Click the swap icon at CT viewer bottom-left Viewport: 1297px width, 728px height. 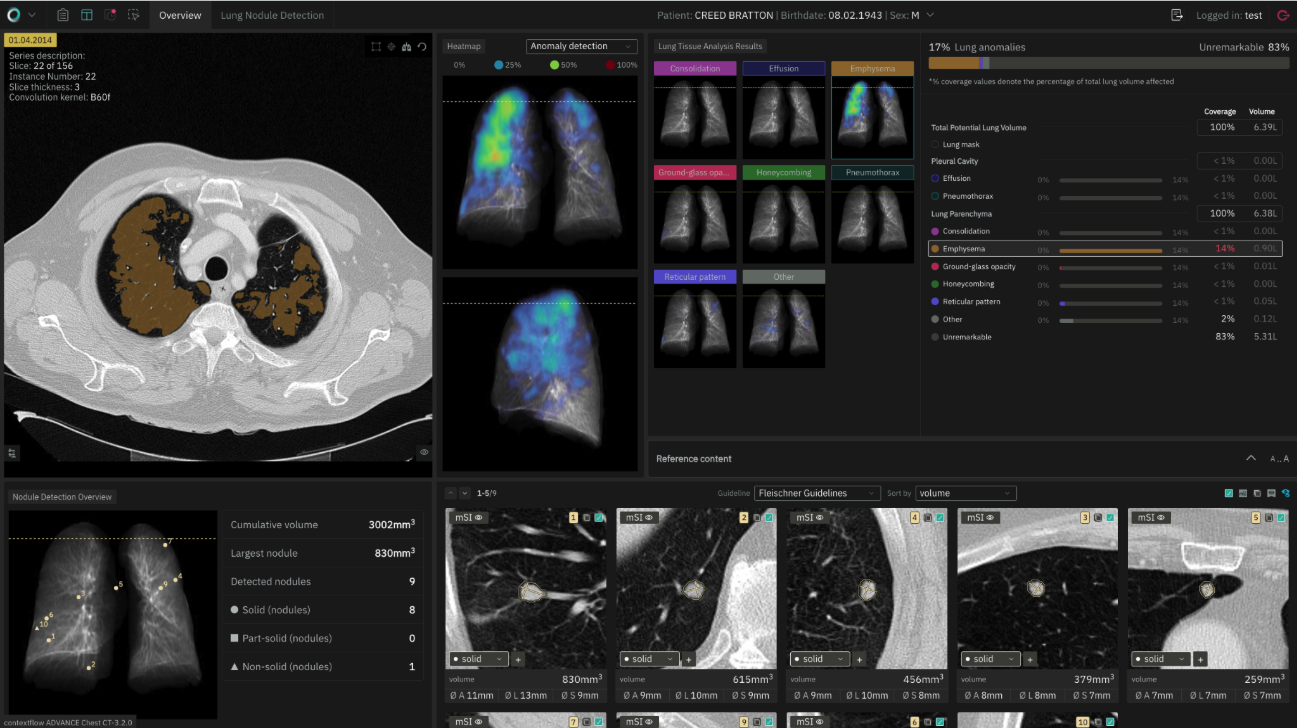pyautogui.click(x=12, y=452)
